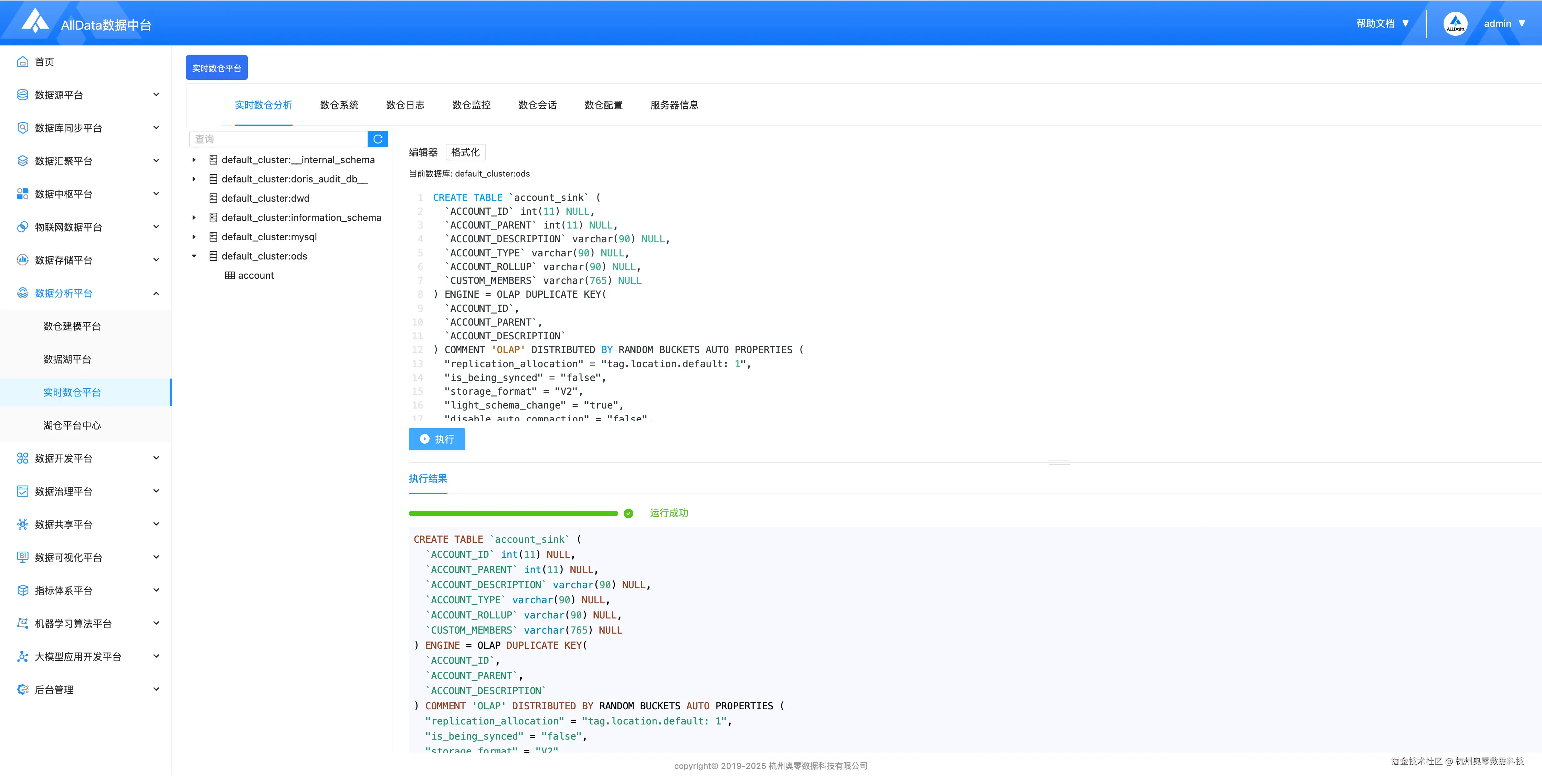Open the 帮助文档 dropdown

point(1382,24)
